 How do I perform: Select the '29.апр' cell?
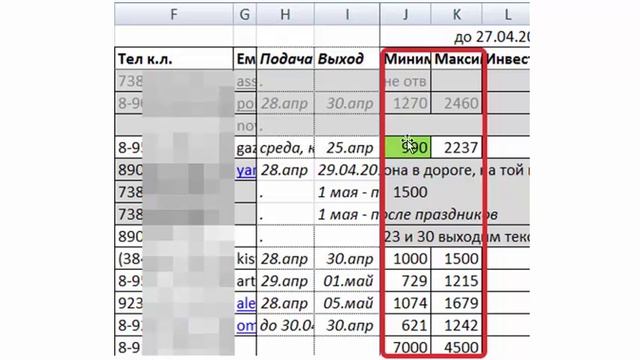click(x=285, y=281)
